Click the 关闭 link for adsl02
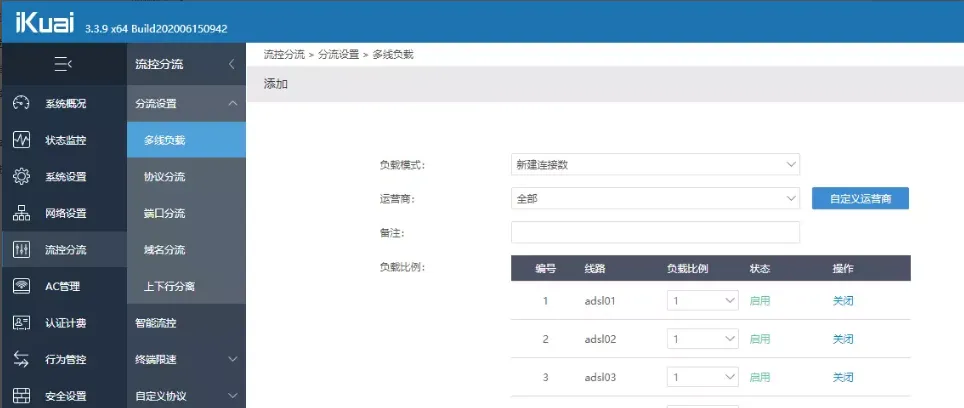Viewport: 964px width, 408px height. click(843, 339)
